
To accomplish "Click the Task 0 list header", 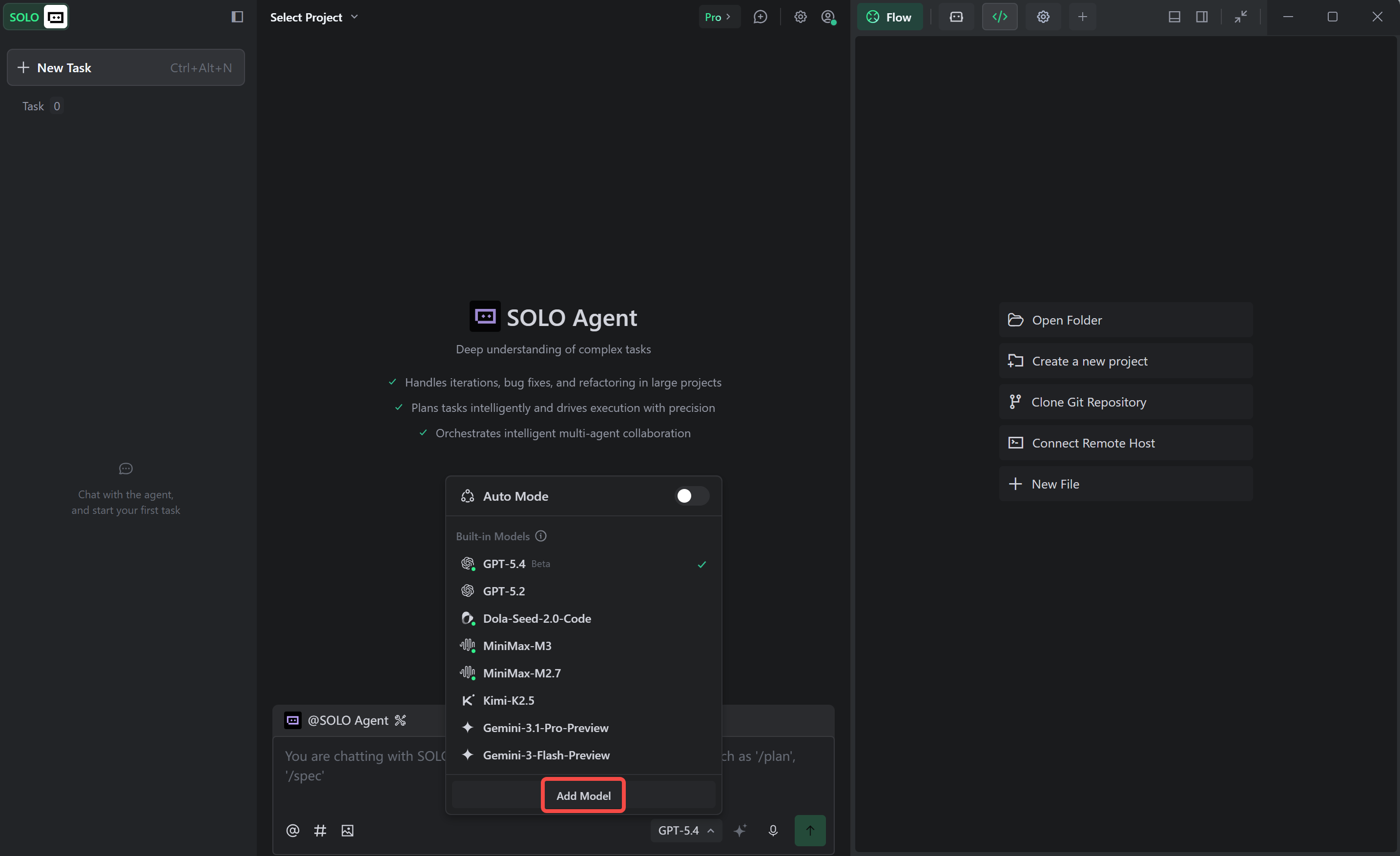I will [42, 106].
